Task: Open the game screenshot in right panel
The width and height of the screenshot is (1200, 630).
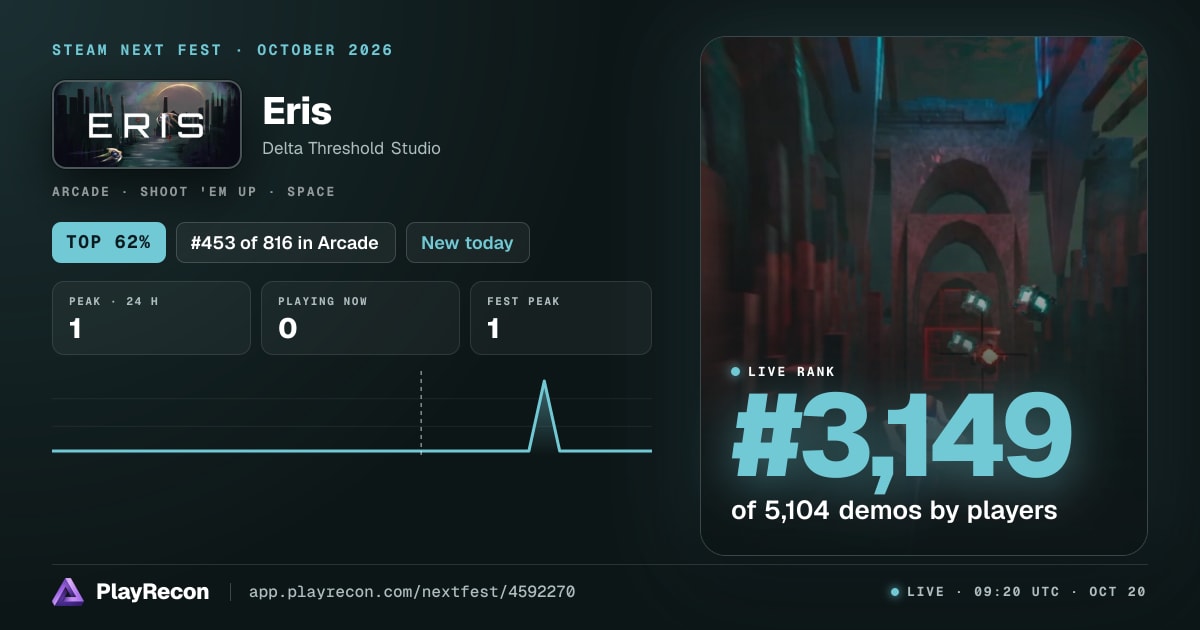Action: pyautogui.click(x=924, y=295)
